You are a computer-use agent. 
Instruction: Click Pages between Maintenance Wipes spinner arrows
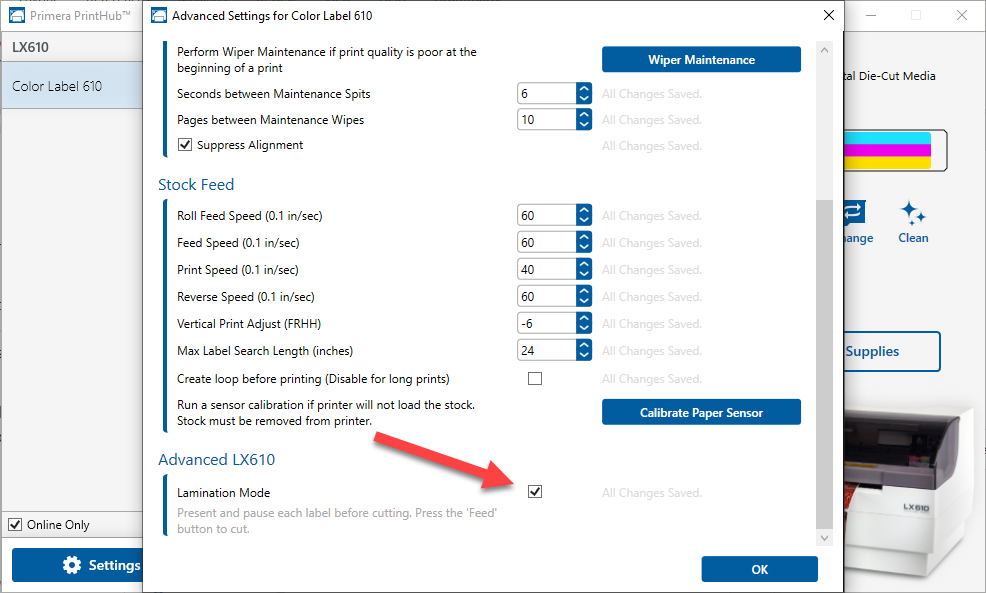coord(584,119)
